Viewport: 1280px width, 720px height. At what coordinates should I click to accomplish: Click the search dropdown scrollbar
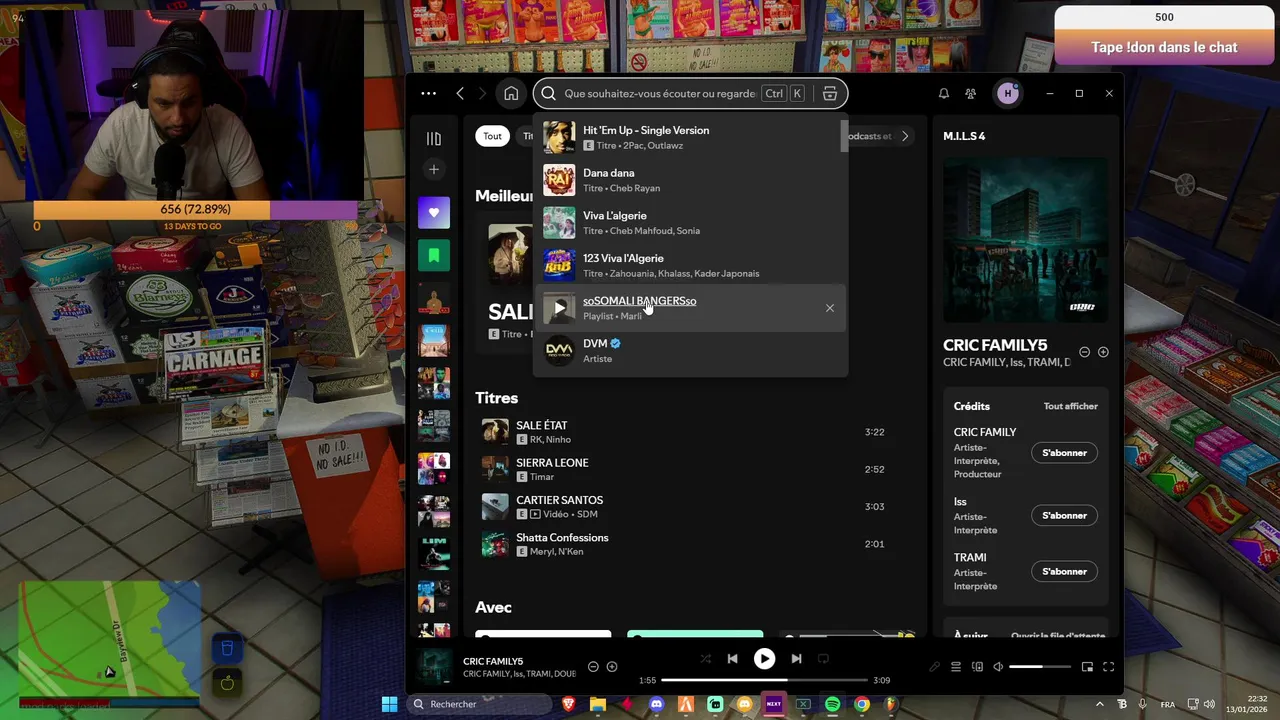coord(844,136)
